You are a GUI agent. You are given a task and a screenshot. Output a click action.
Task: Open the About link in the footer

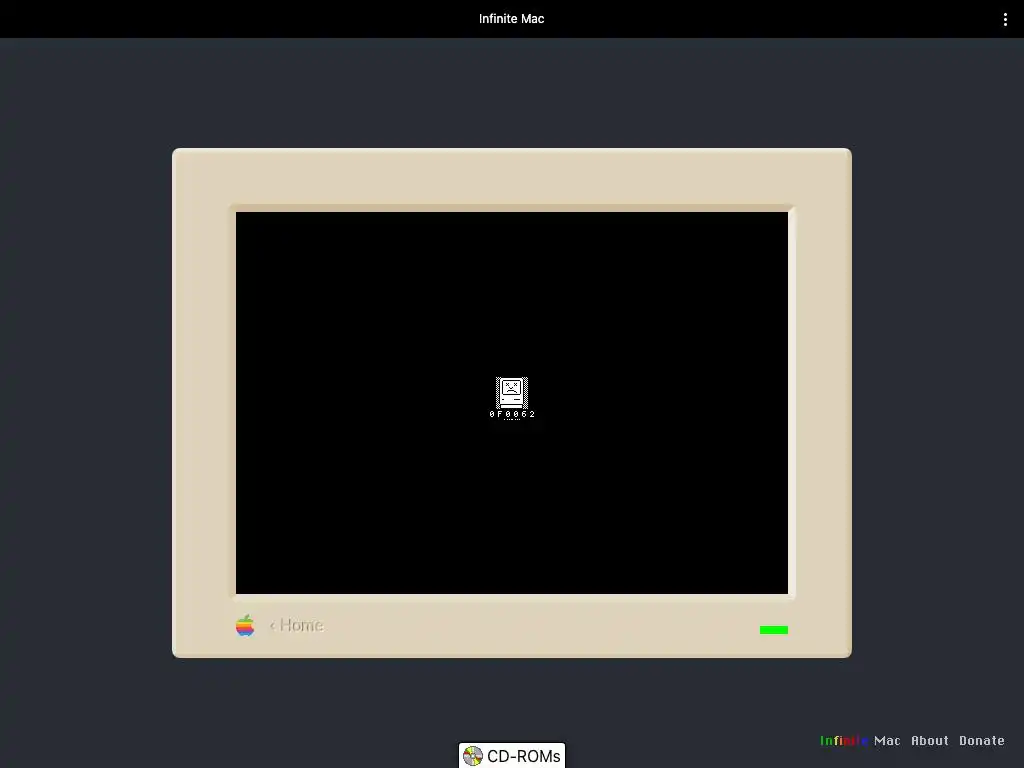point(930,741)
